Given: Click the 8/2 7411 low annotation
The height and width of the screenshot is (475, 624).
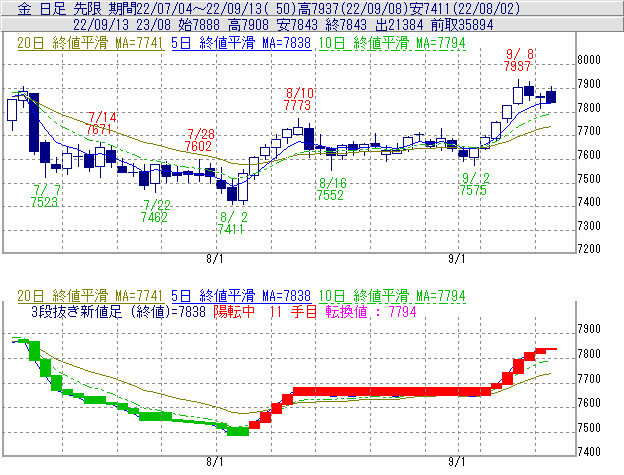Looking at the screenshot, I should [x=232, y=223].
